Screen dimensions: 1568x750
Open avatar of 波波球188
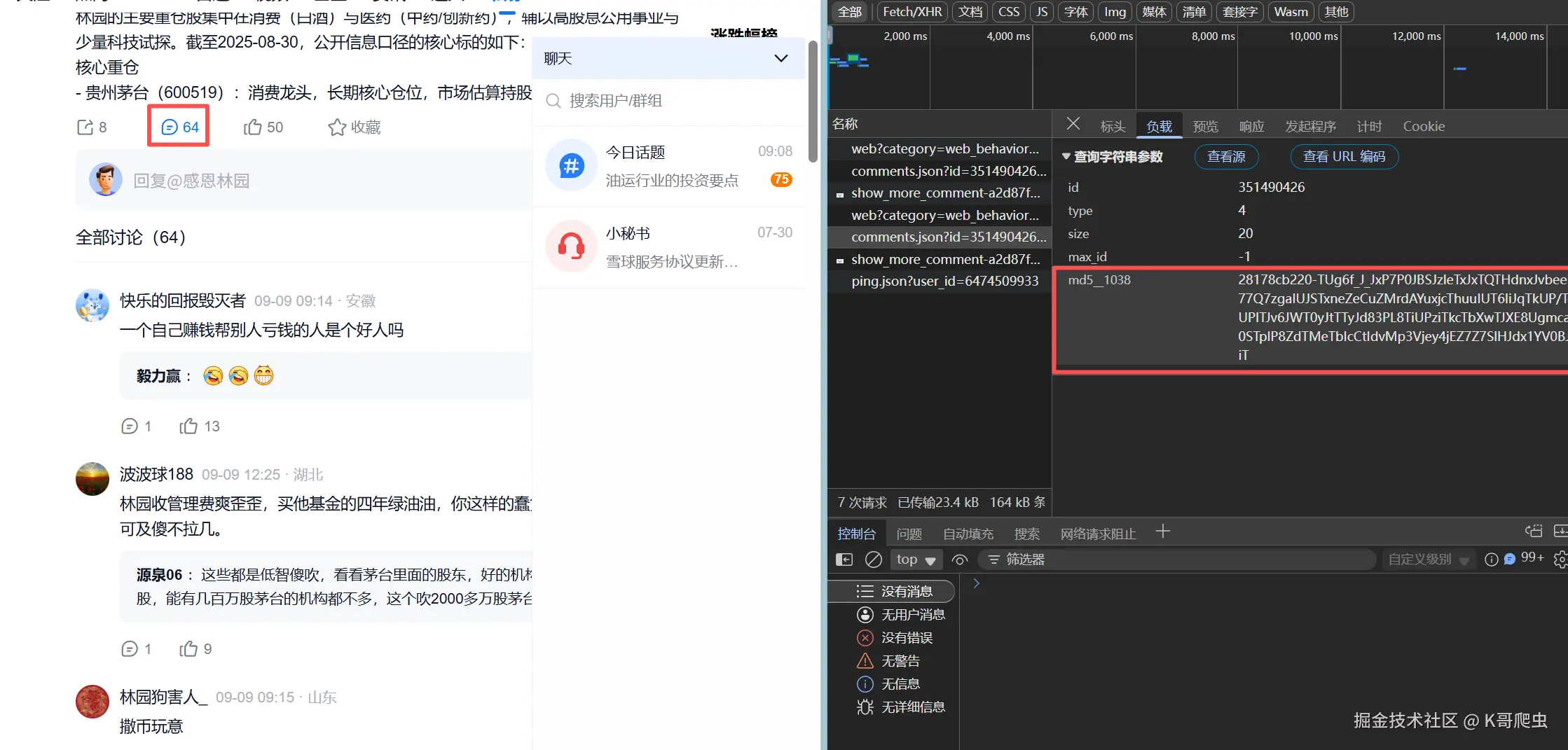92,479
